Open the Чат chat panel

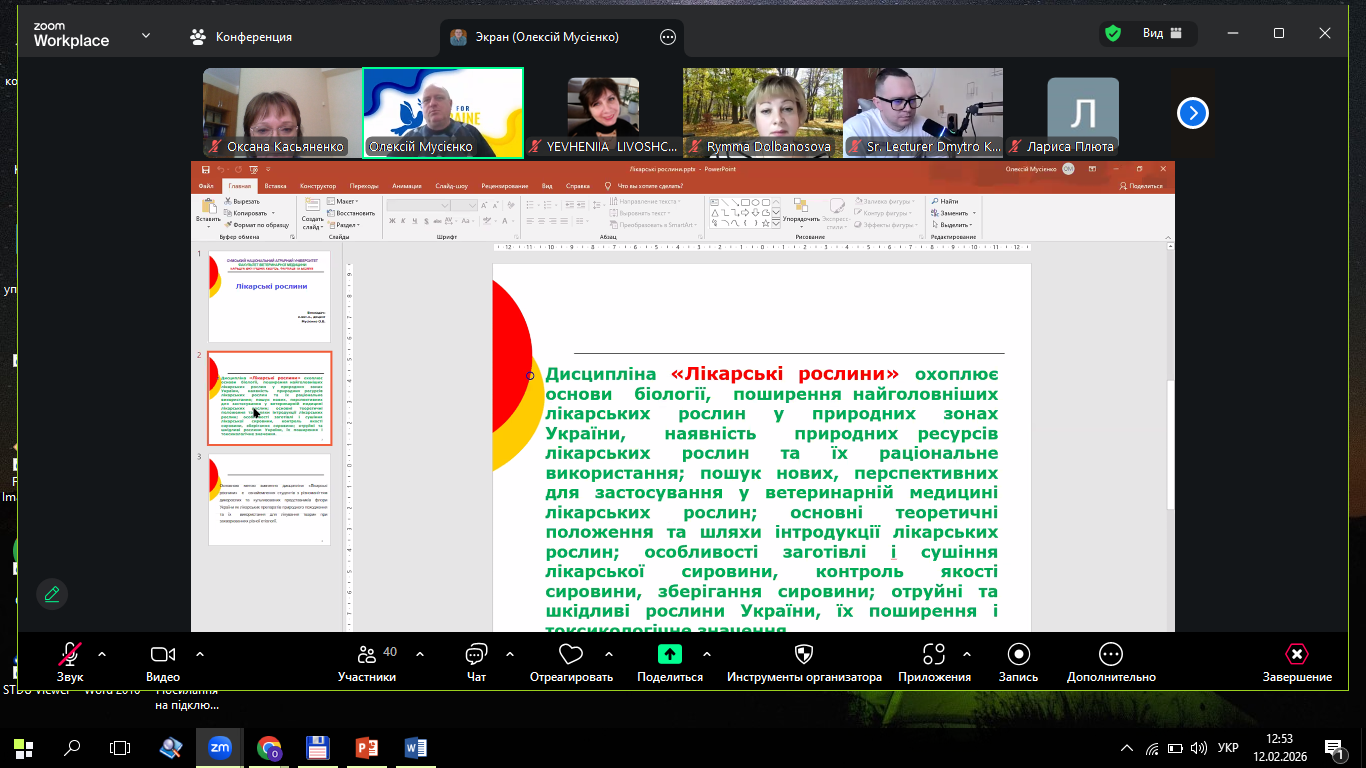(476, 655)
